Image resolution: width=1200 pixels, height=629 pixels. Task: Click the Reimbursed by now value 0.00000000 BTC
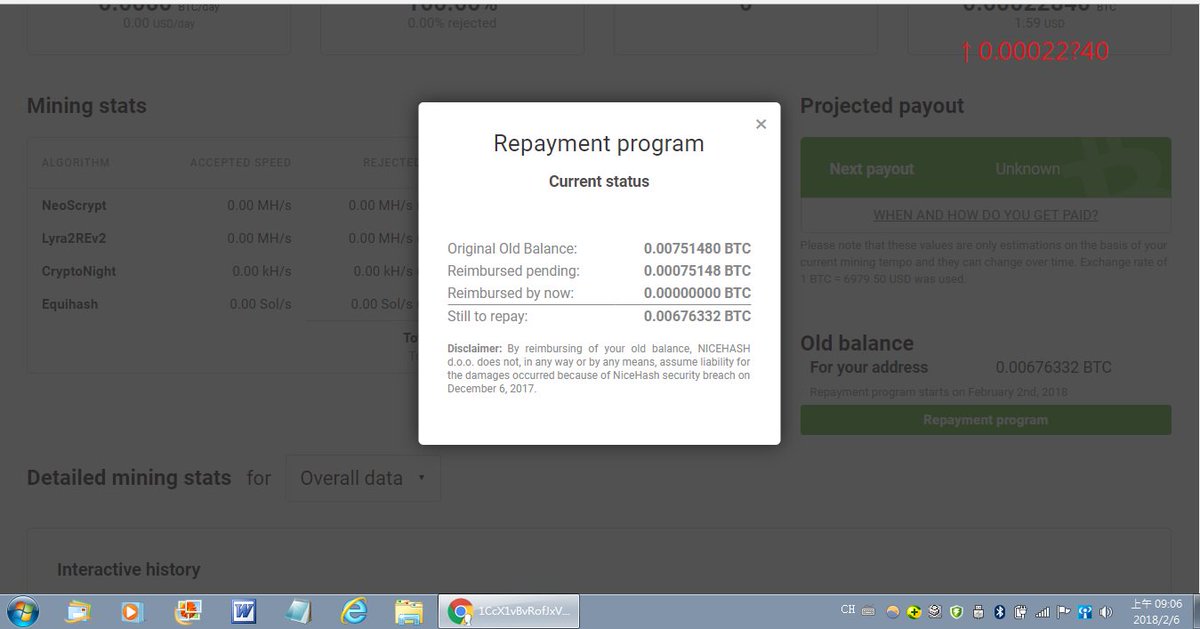pyautogui.click(x=697, y=293)
